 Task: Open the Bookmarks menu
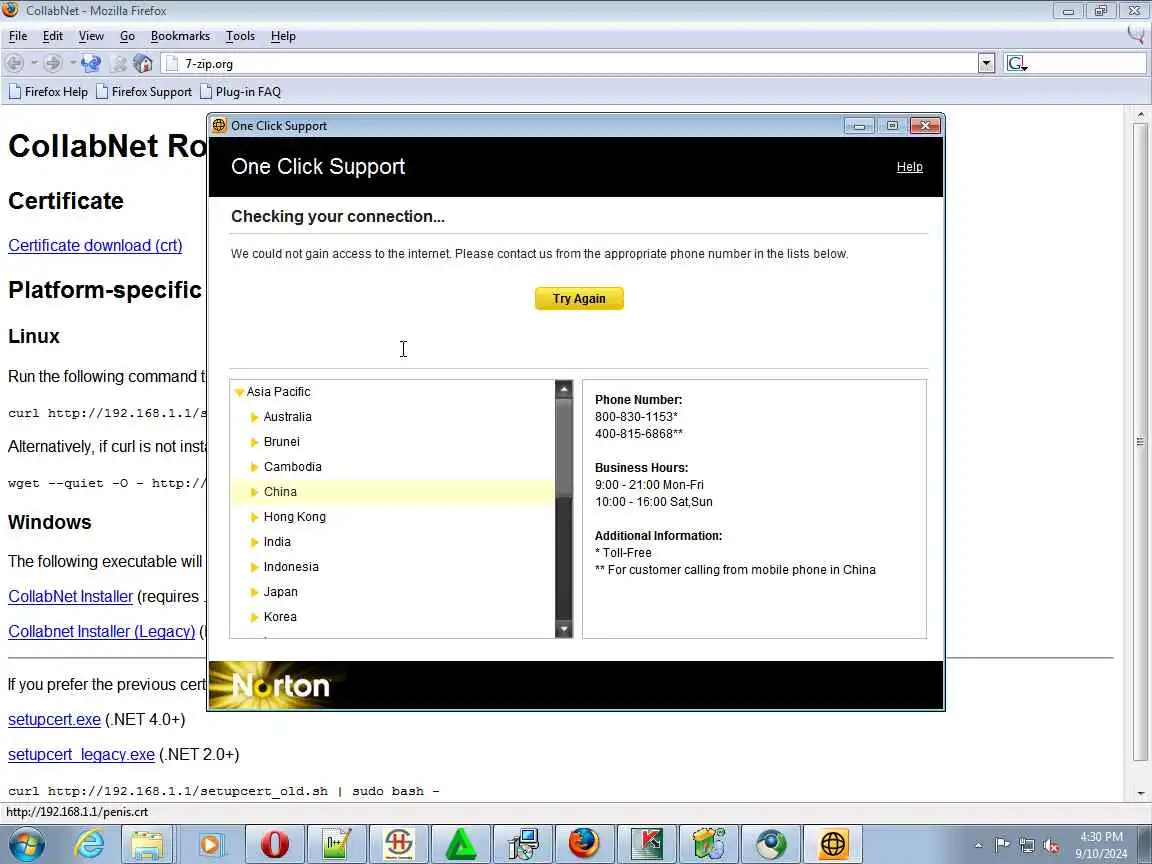tap(180, 36)
